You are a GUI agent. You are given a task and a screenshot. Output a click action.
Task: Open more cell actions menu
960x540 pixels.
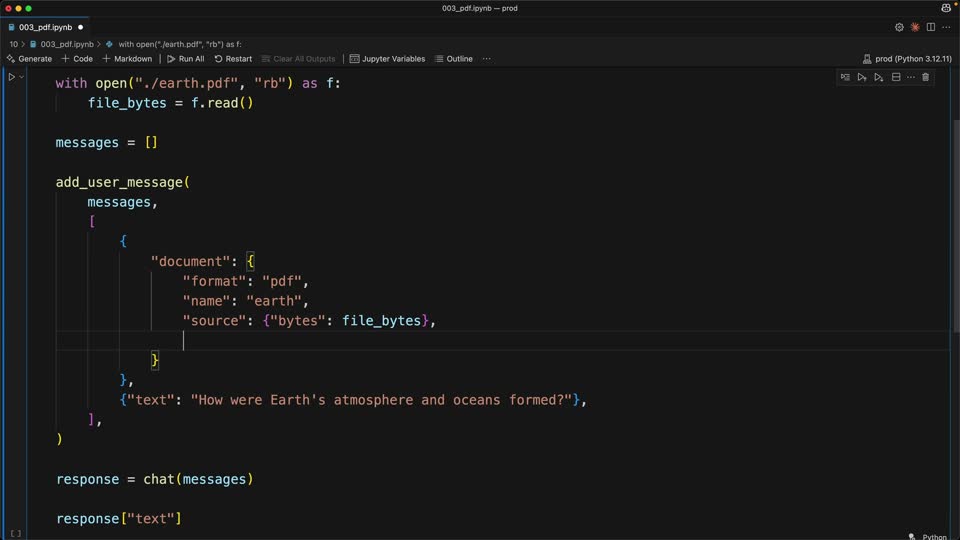point(911,77)
